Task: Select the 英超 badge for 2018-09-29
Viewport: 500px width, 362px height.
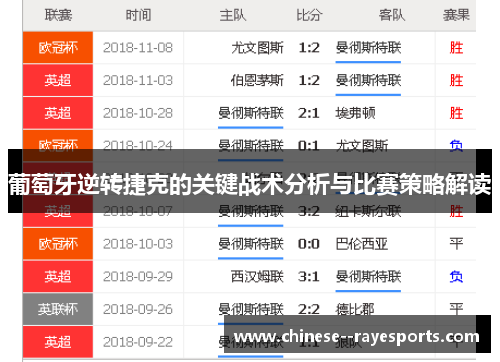Action: pos(58,277)
